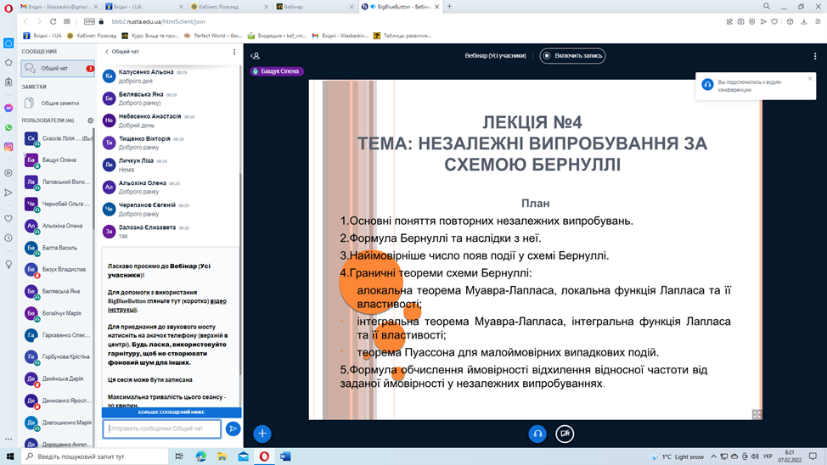Click Включить запись recording button
This screenshot has width=827, height=465.
[572, 56]
